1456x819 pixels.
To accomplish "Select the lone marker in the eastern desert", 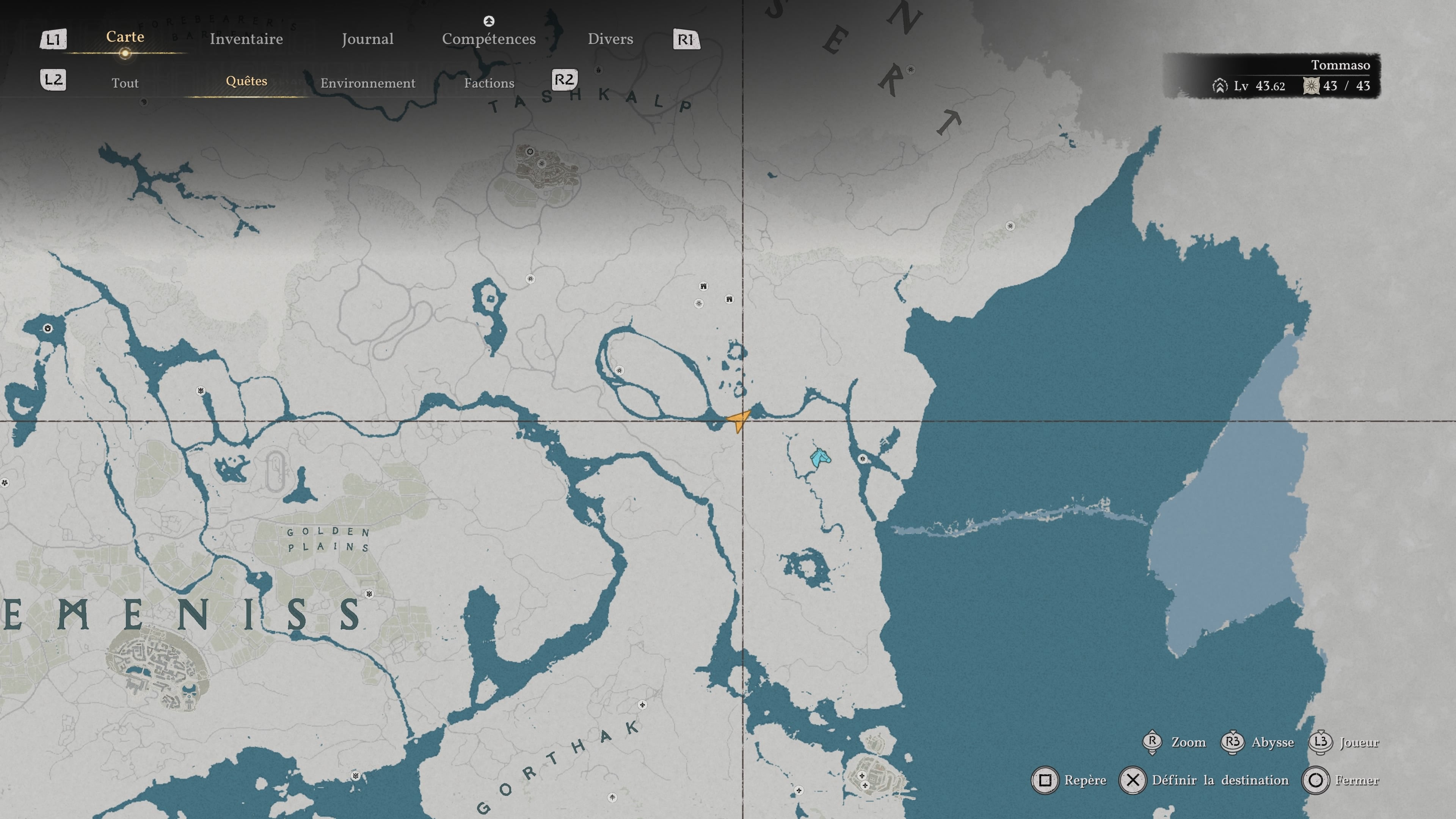I will (x=1010, y=226).
